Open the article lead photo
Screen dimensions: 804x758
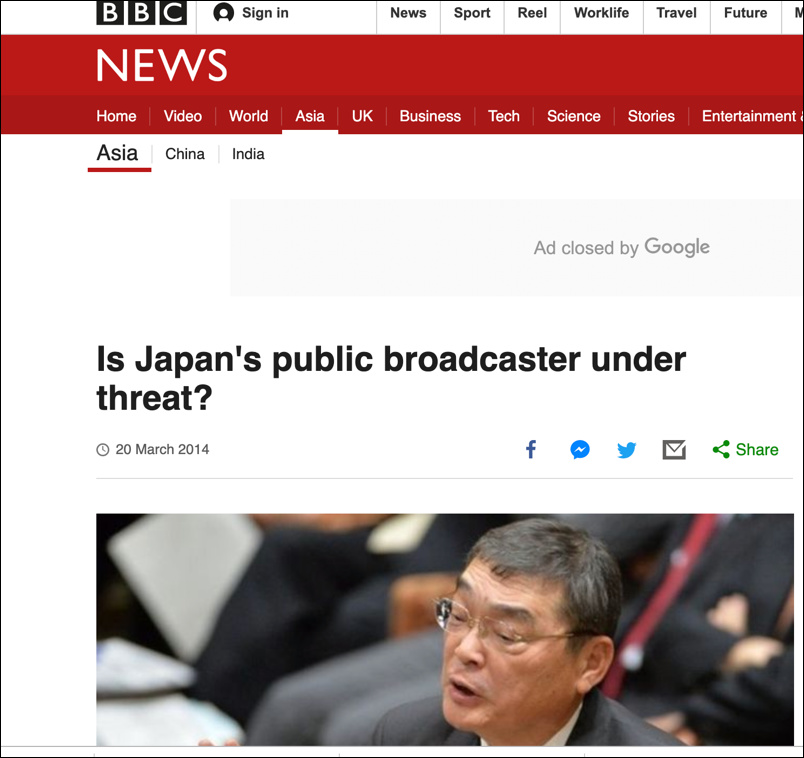(x=445, y=629)
